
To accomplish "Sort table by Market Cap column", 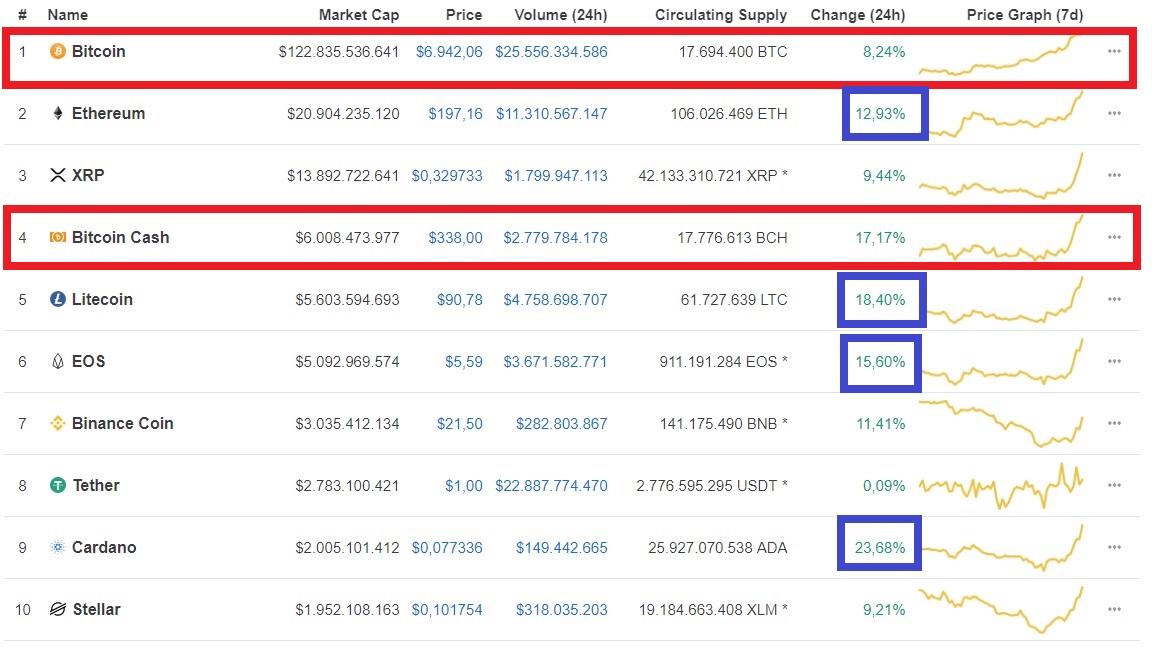I will (x=359, y=15).
